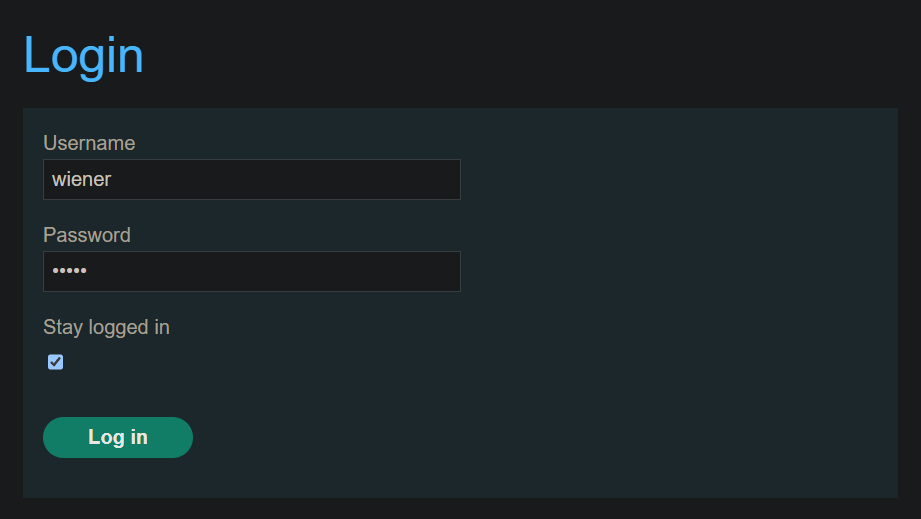Viewport: 921px width, 519px height.
Task: Focus the Password input field
Action: pos(251,272)
